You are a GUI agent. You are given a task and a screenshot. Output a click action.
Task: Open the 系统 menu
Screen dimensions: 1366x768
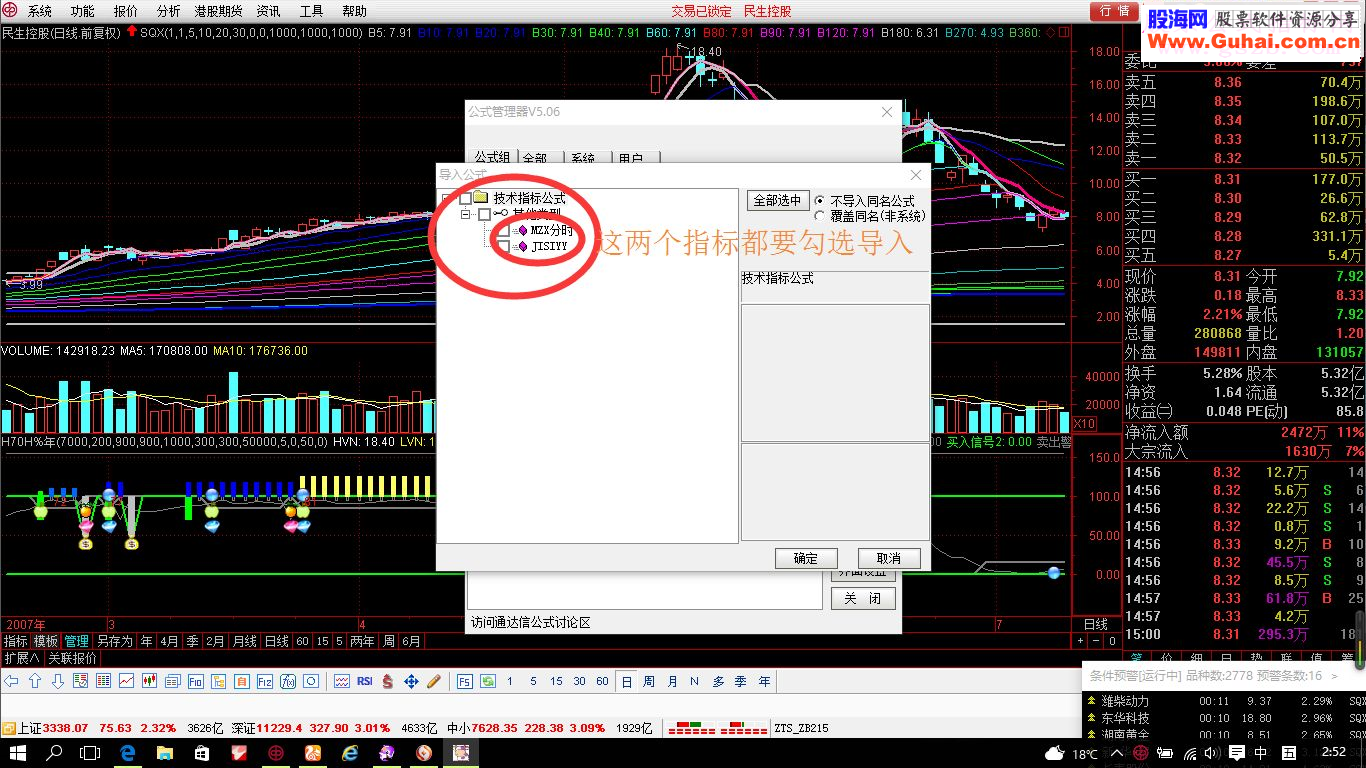(x=40, y=11)
